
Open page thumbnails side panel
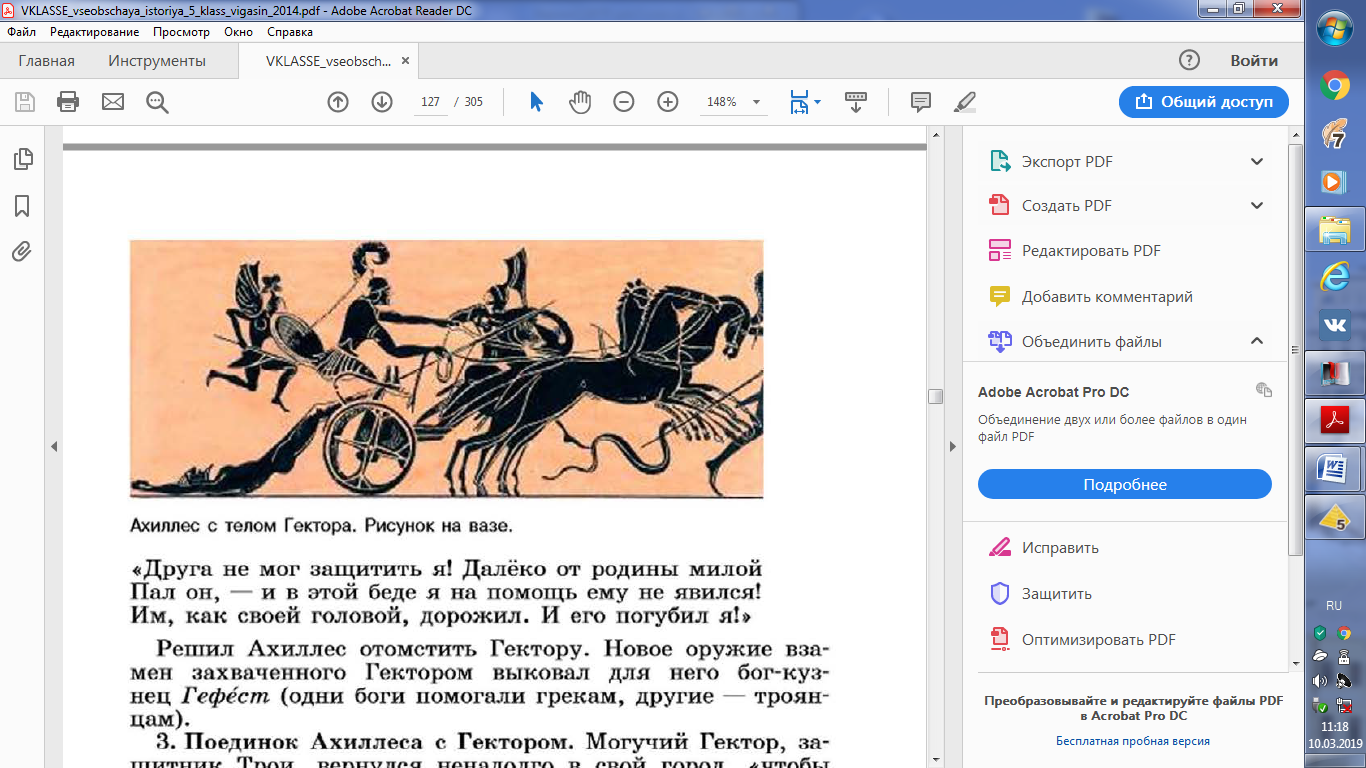click(22, 159)
